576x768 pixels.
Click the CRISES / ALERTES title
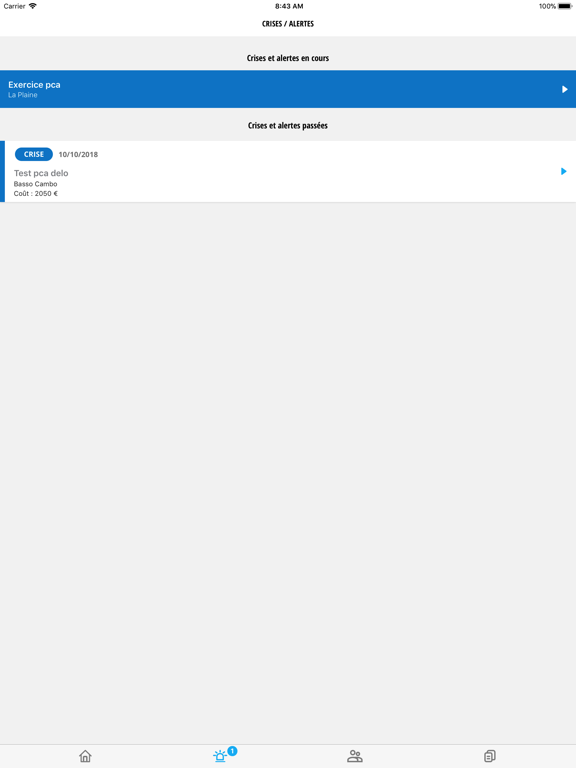[288, 24]
